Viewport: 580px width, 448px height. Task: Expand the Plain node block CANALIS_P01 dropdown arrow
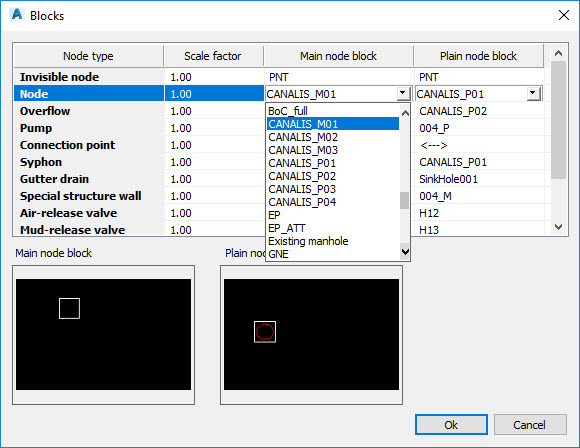tap(533, 93)
